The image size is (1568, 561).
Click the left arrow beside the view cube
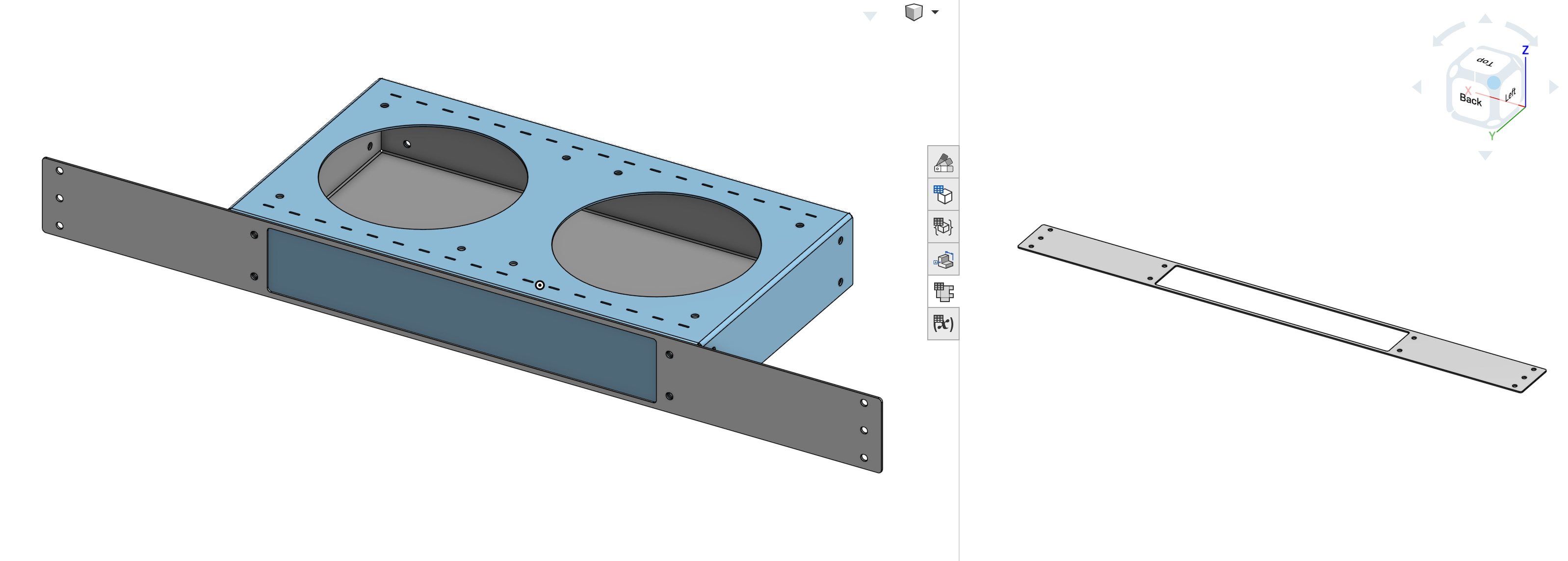click(x=1416, y=87)
